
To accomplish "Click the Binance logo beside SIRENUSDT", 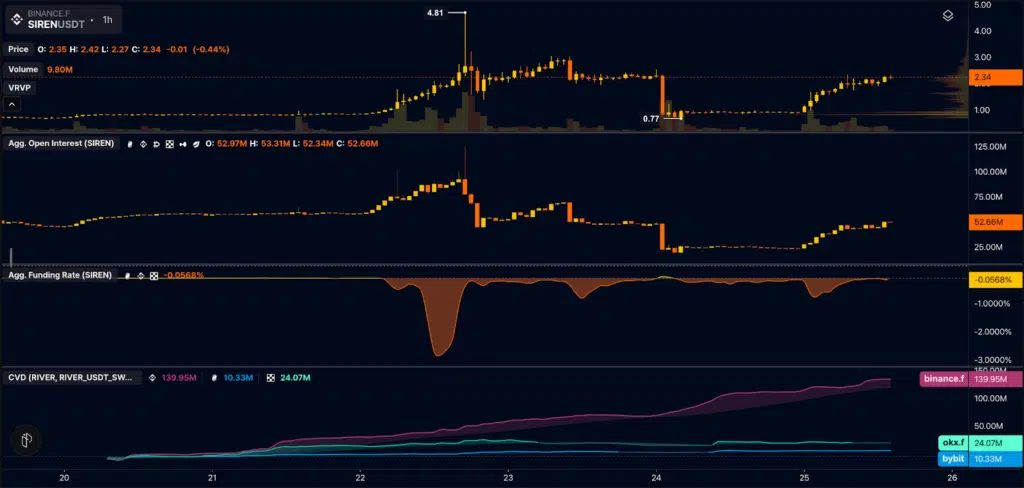I will coord(15,19).
